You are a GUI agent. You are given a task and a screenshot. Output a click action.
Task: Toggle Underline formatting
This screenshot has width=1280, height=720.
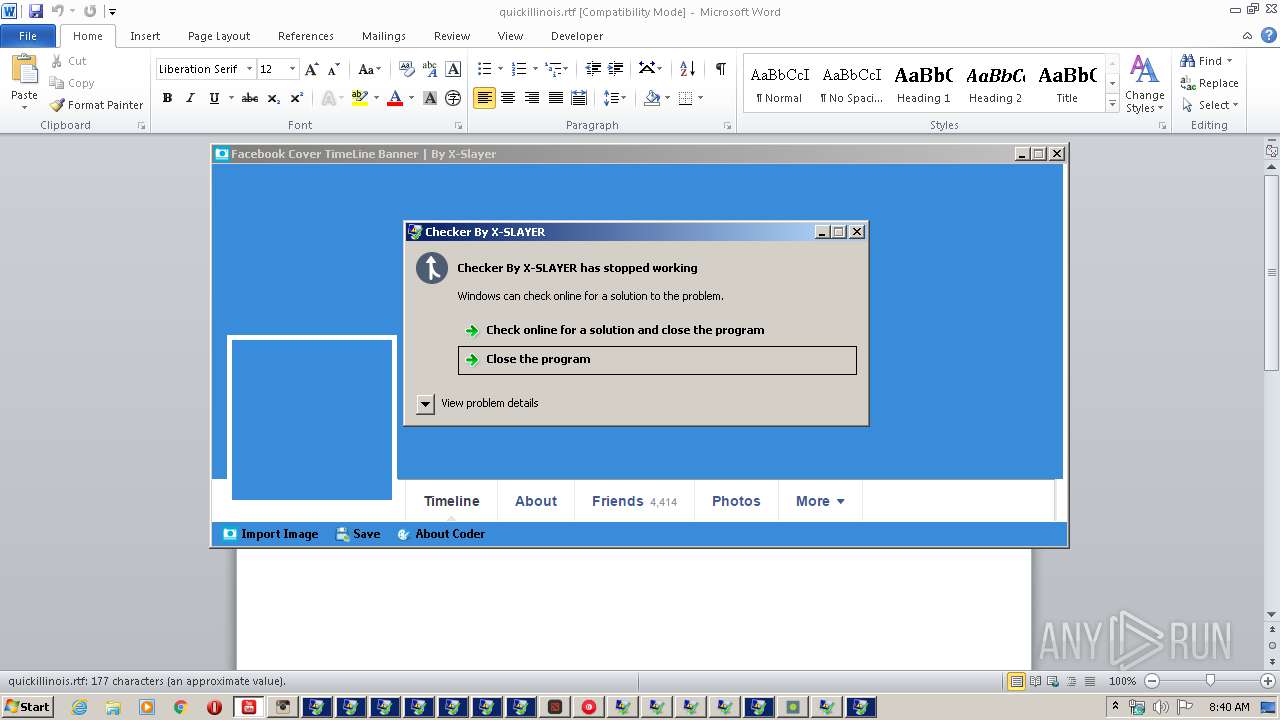(213, 98)
